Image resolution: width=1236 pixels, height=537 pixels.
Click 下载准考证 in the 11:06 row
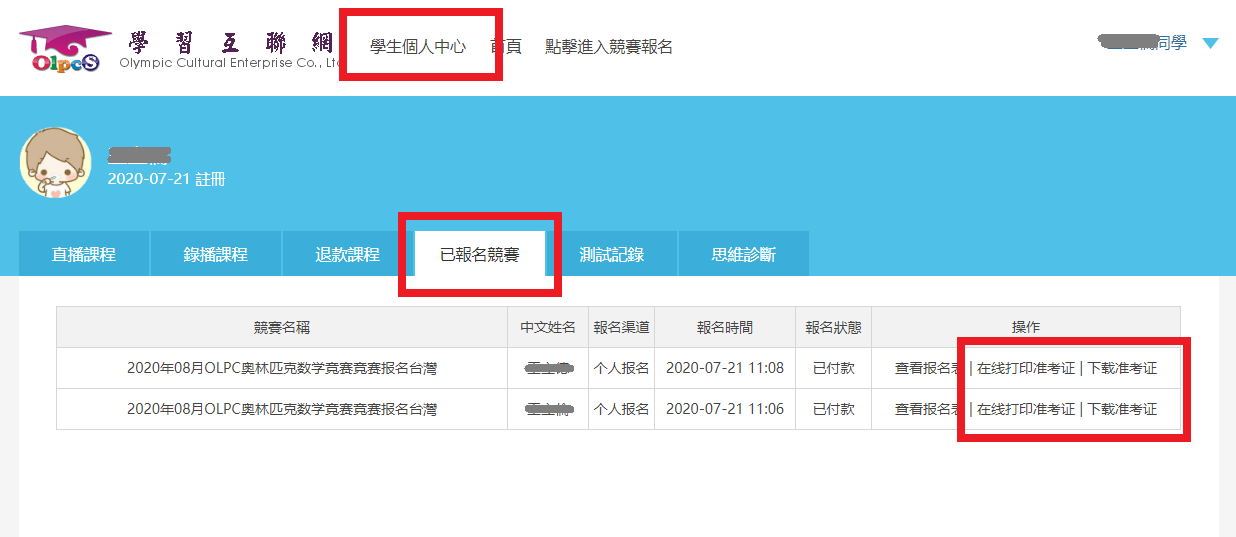click(1122, 409)
